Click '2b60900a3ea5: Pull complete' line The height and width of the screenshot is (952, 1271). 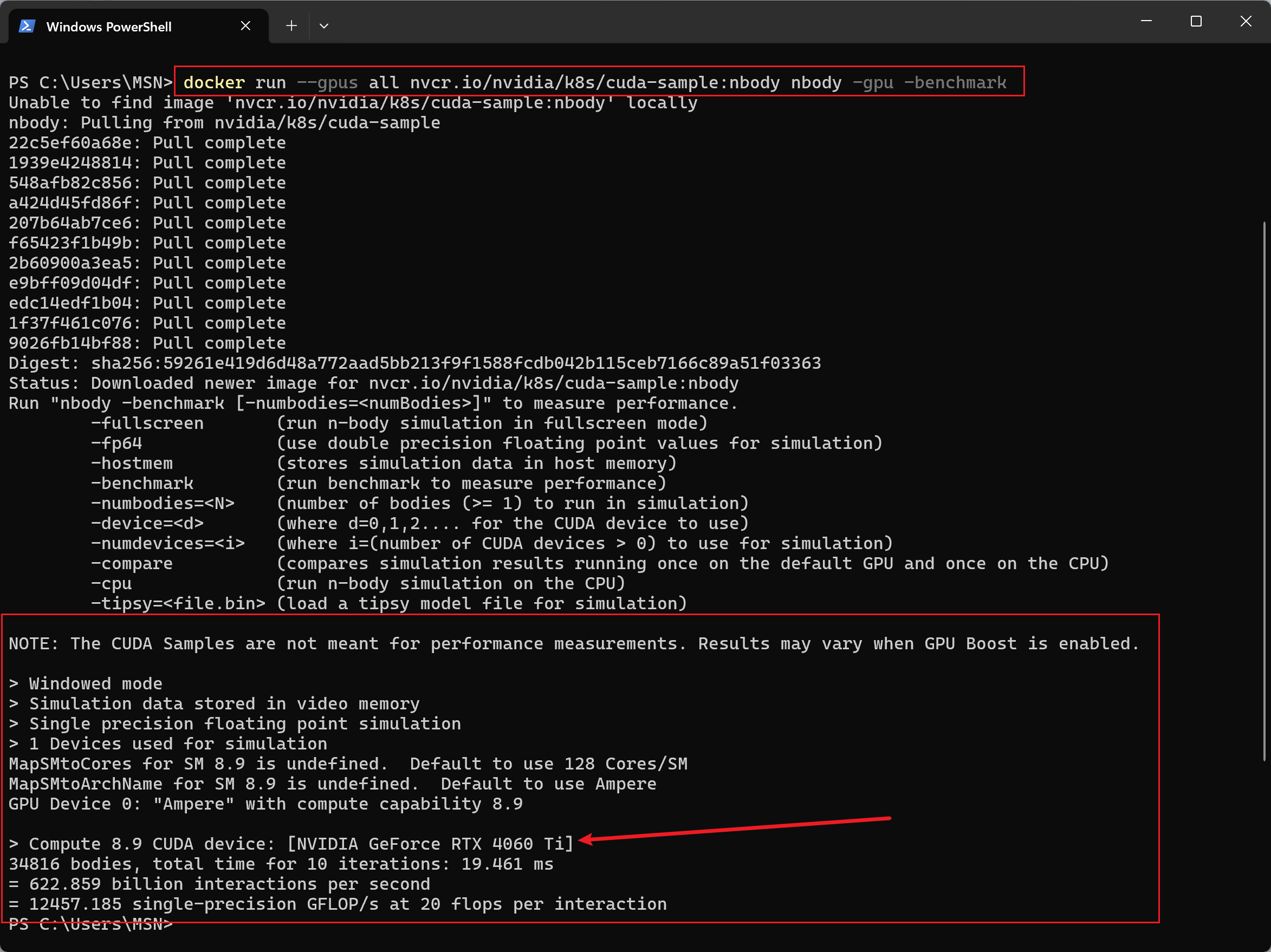coord(147,263)
